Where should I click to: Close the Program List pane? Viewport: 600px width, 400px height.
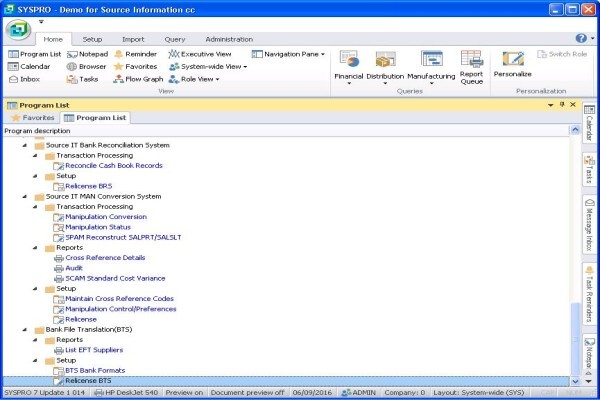pos(573,104)
